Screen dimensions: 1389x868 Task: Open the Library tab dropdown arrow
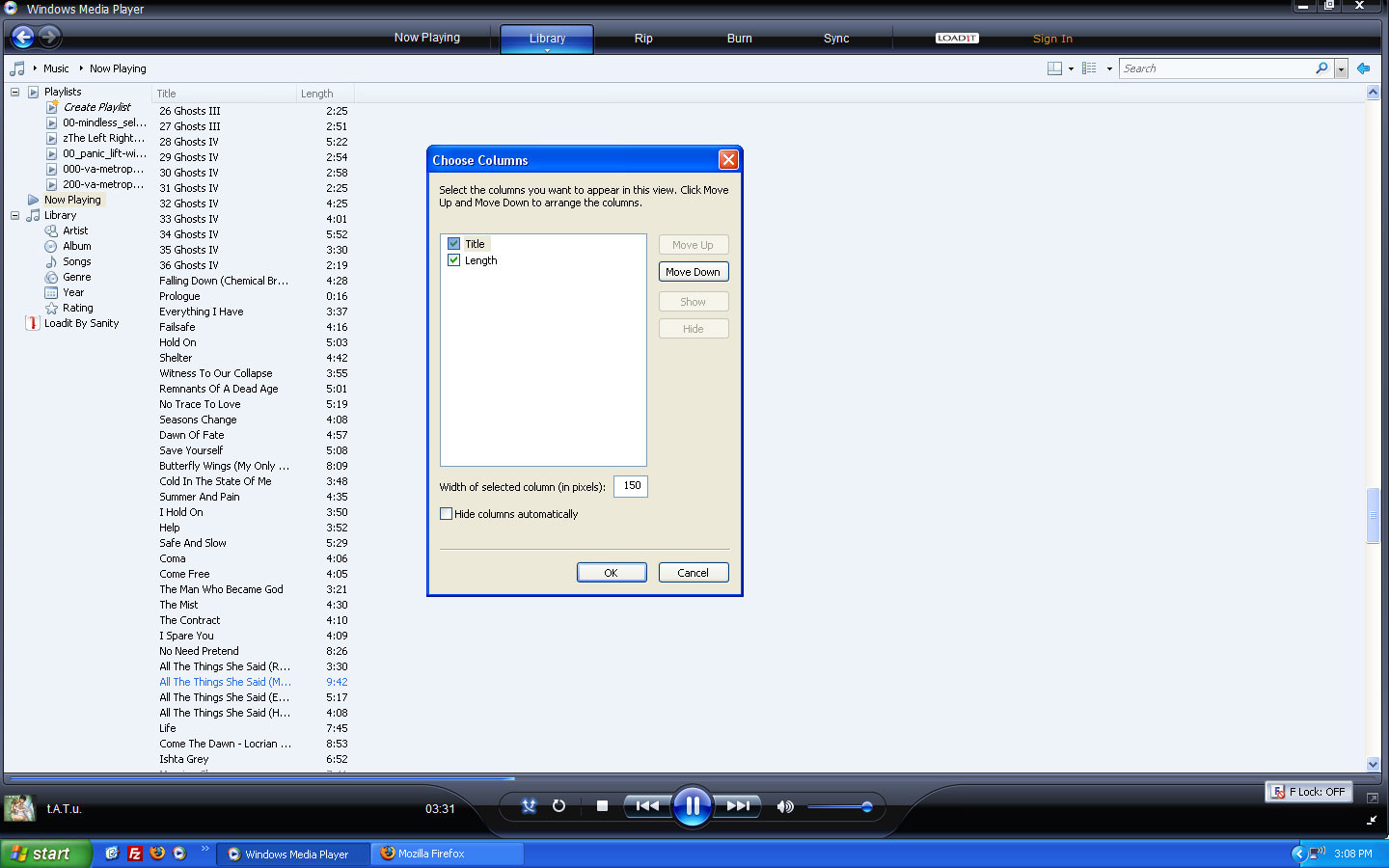tap(547, 50)
